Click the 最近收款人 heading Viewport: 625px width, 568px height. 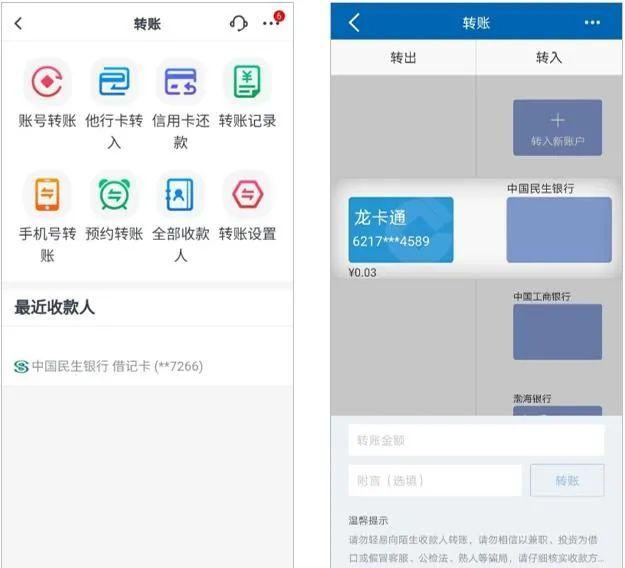pos(55,307)
